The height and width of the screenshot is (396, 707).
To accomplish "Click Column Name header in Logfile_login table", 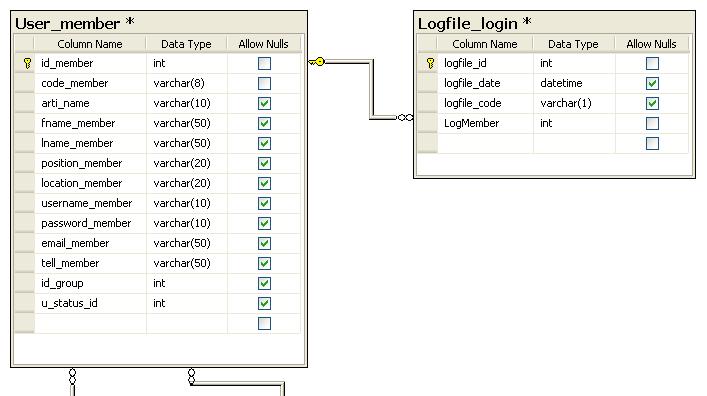I will [485, 44].
